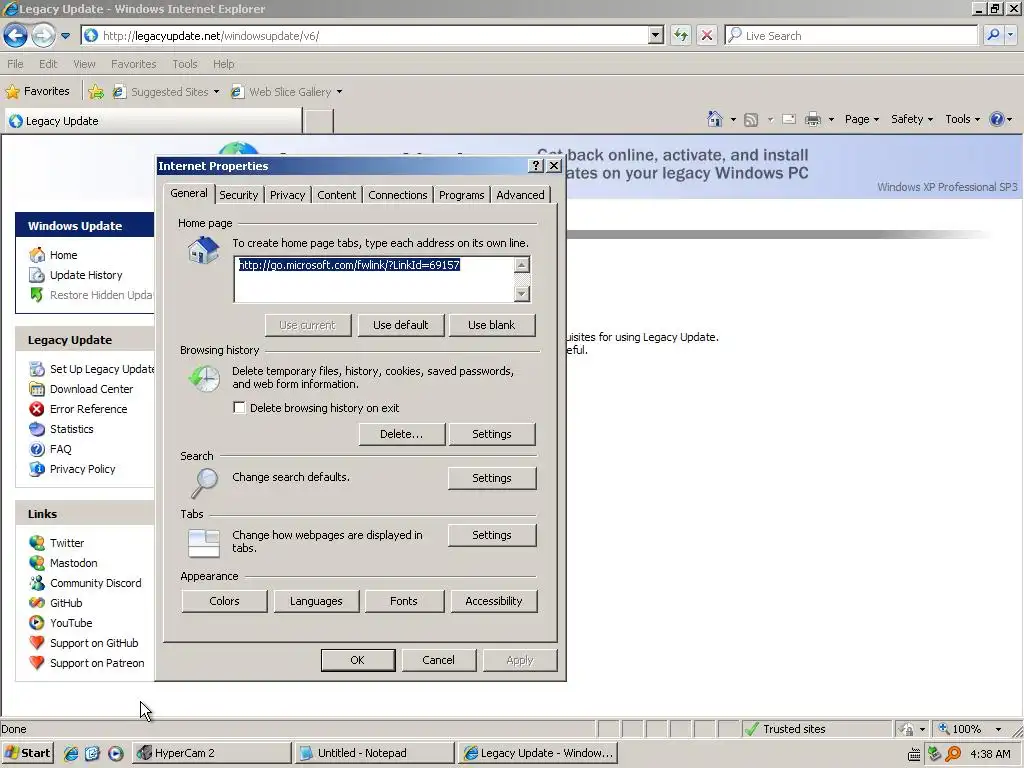Click the home page URL text box
Screen dimensions: 1024x768
pyautogui.click(x=375, y=280)
